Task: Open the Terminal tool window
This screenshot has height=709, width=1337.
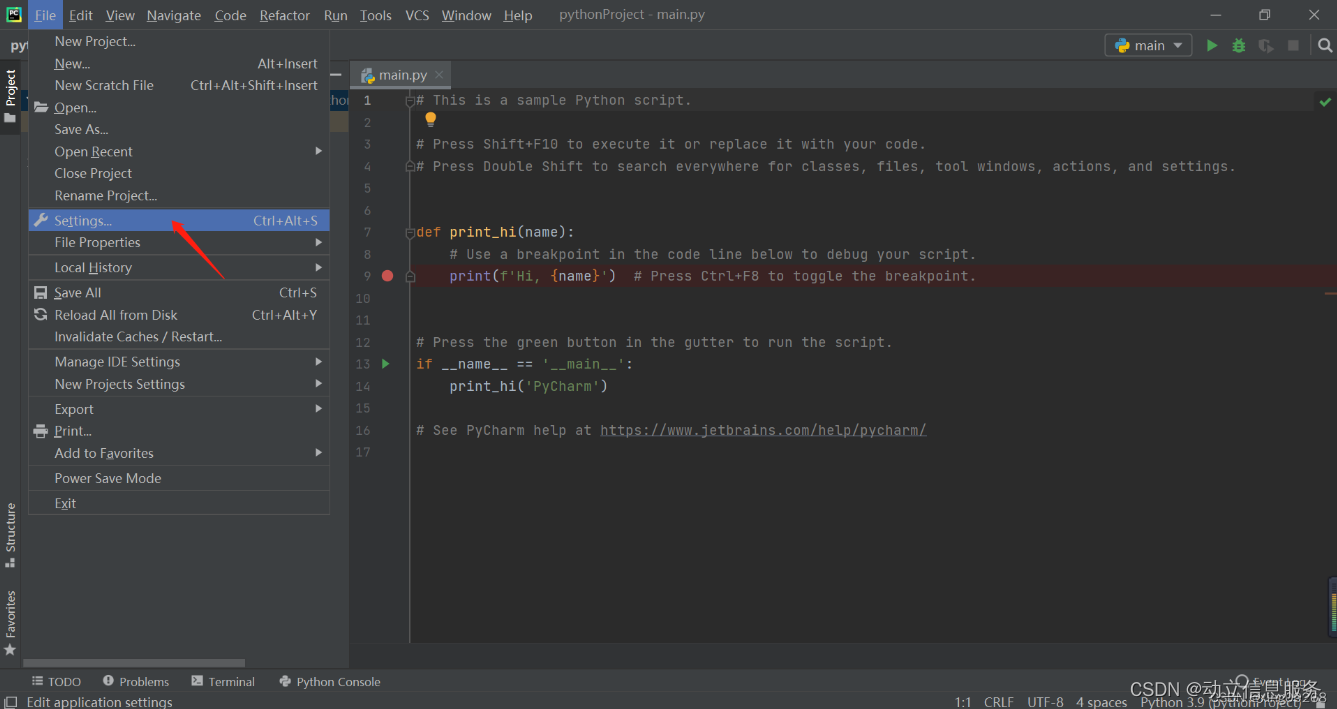Action: coord(223,681)
